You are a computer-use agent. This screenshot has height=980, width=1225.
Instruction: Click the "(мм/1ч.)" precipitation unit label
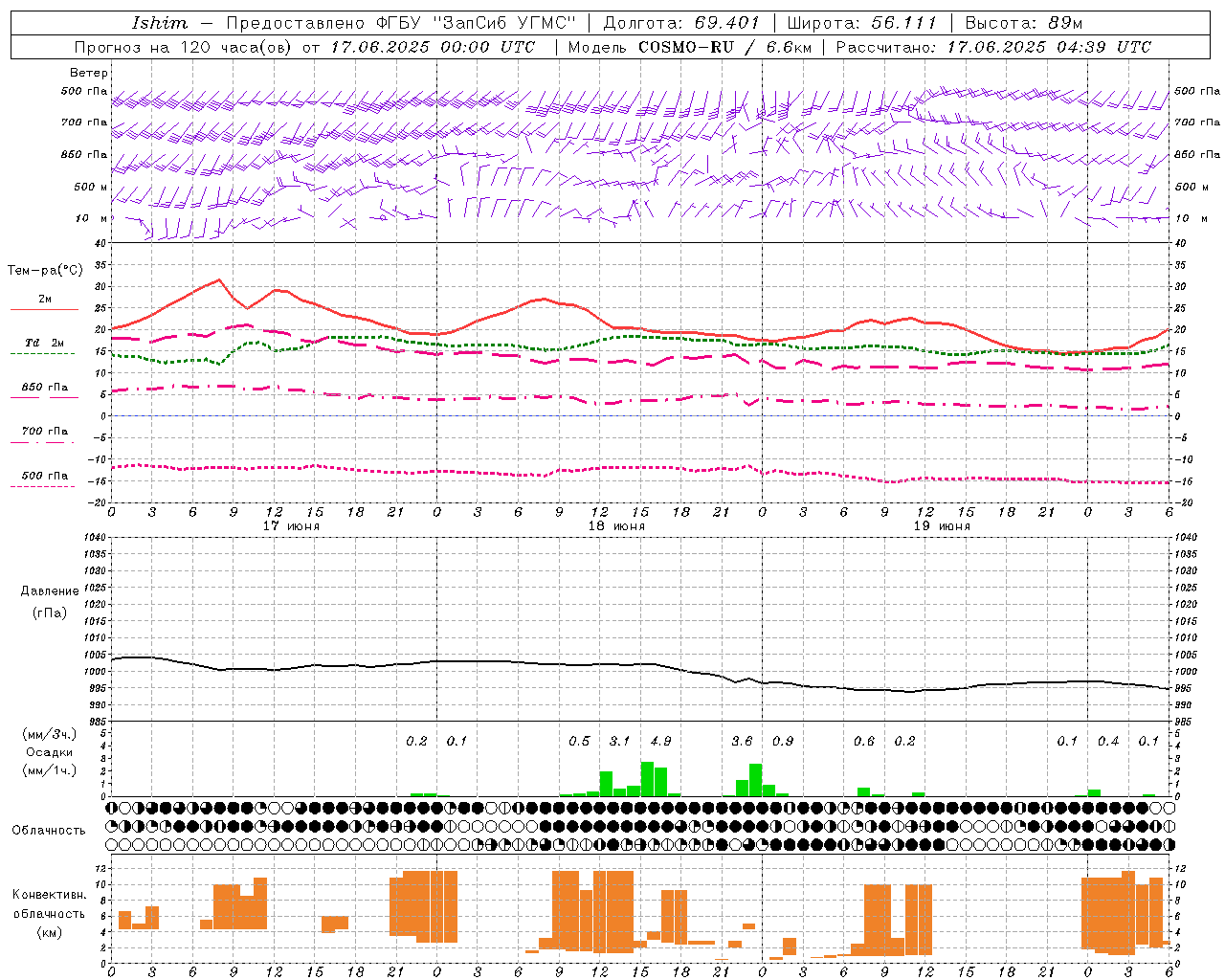coord(50,770)
